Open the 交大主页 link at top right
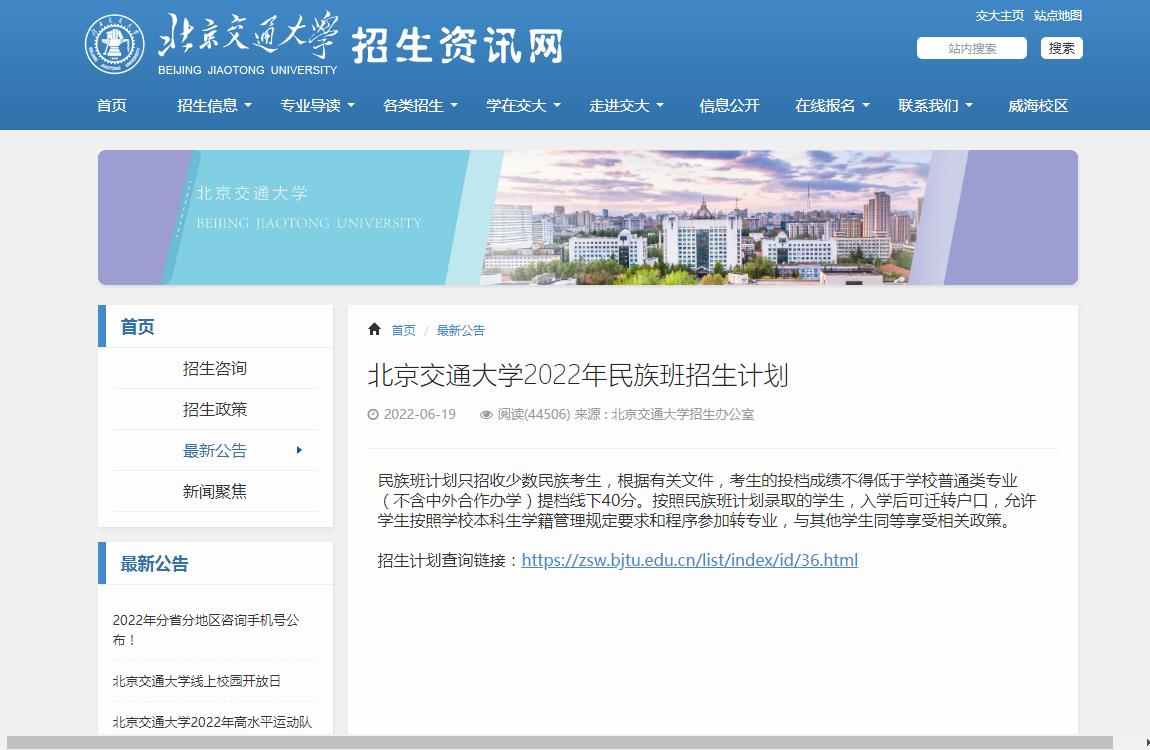The width and height of the screenshot is (1150, 750). pos(999,15)
